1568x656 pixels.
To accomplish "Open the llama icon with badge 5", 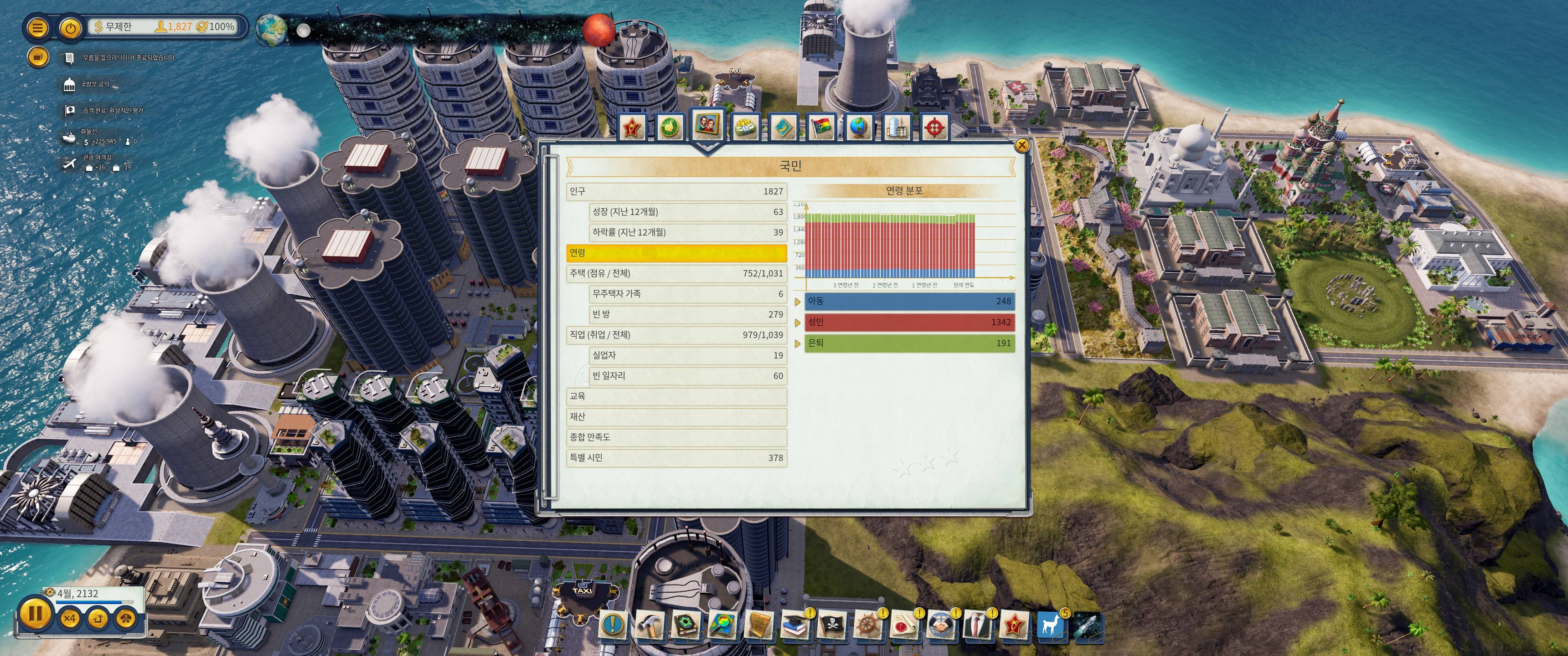I will (x=1050, y=625).
